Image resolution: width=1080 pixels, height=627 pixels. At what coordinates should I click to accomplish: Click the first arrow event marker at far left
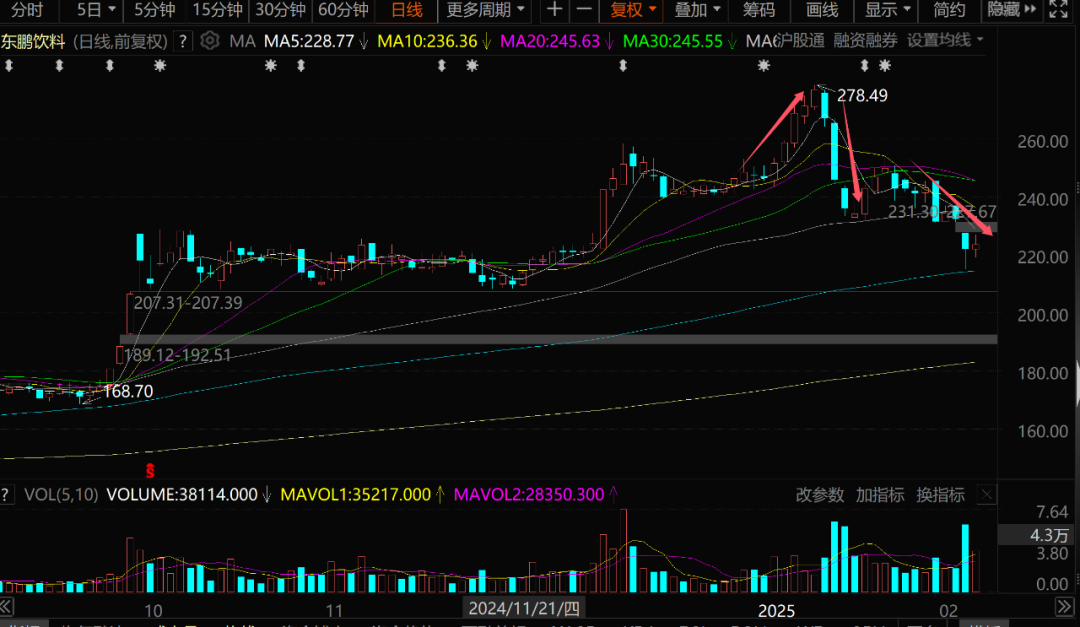(9, 66)
